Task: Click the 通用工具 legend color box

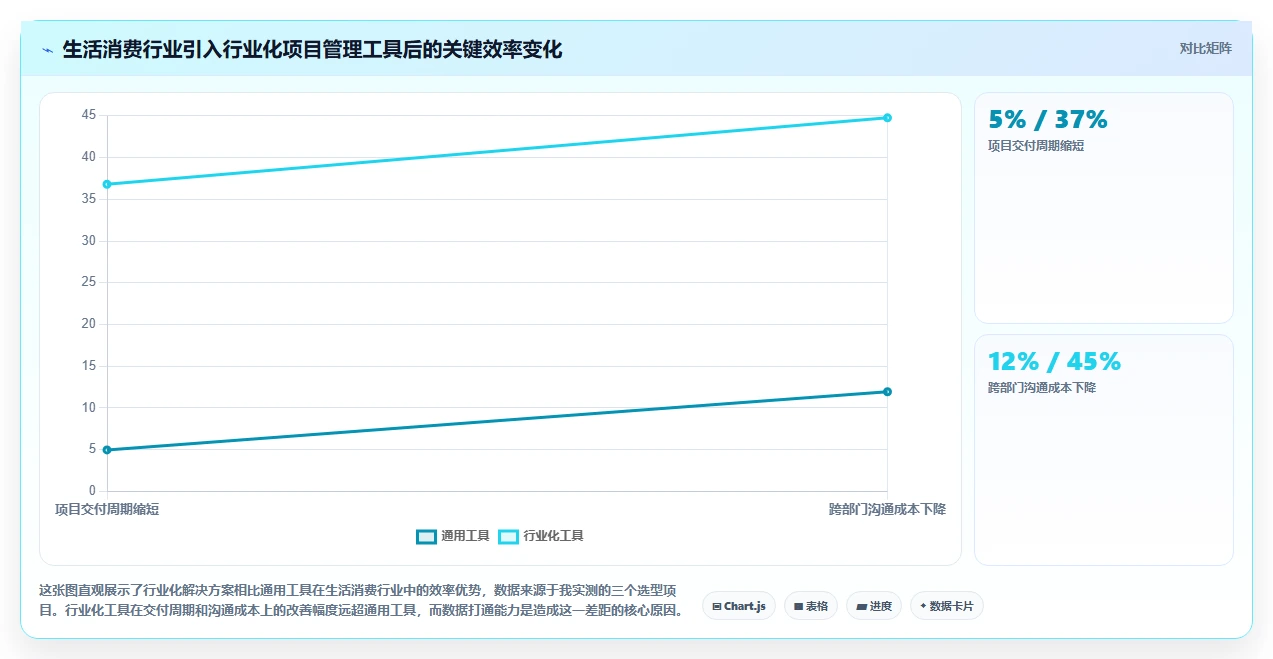Action: (x=427, y=536)
